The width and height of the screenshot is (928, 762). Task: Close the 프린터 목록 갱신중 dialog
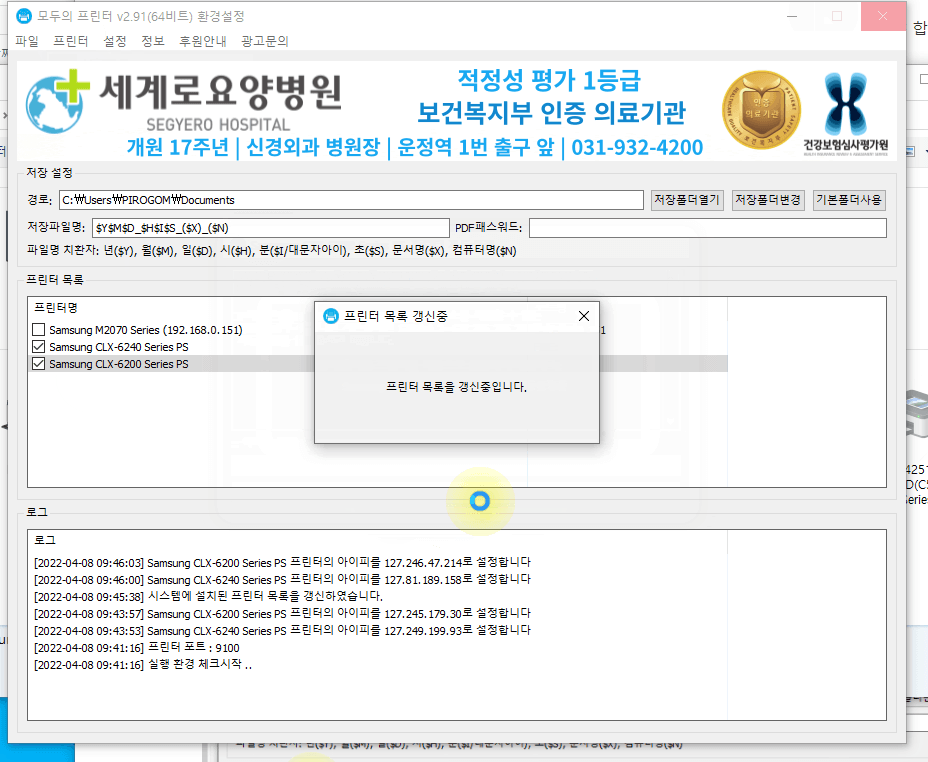point(584,317)
